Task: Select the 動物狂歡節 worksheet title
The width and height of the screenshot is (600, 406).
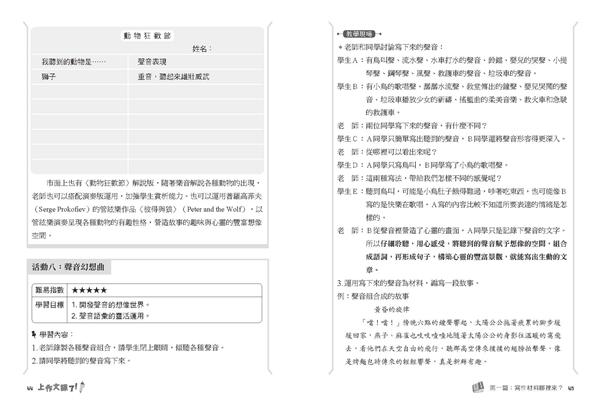Action: pyautogui.click(x=147, y=36)
